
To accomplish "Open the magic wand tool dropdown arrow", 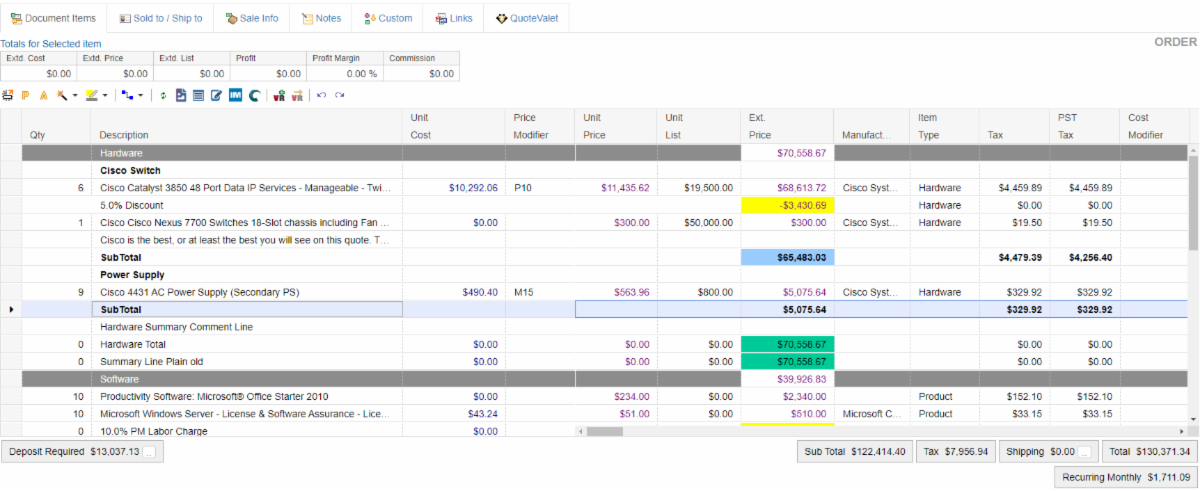I will pyautogui.click(x=75, y=96).
